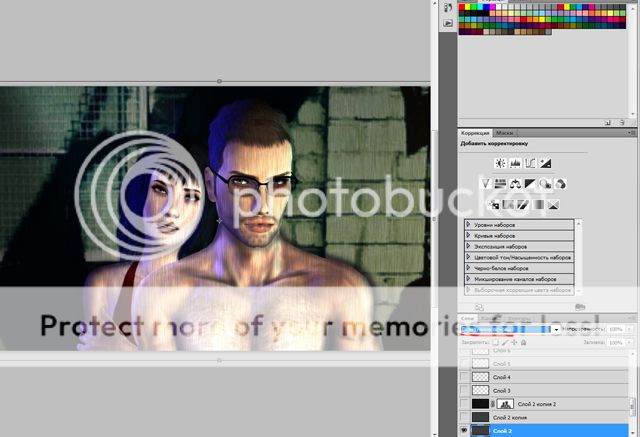Add a Brightness/Contrast adjustment
Viewport: 640px width, 437px height.
[501, 163]
